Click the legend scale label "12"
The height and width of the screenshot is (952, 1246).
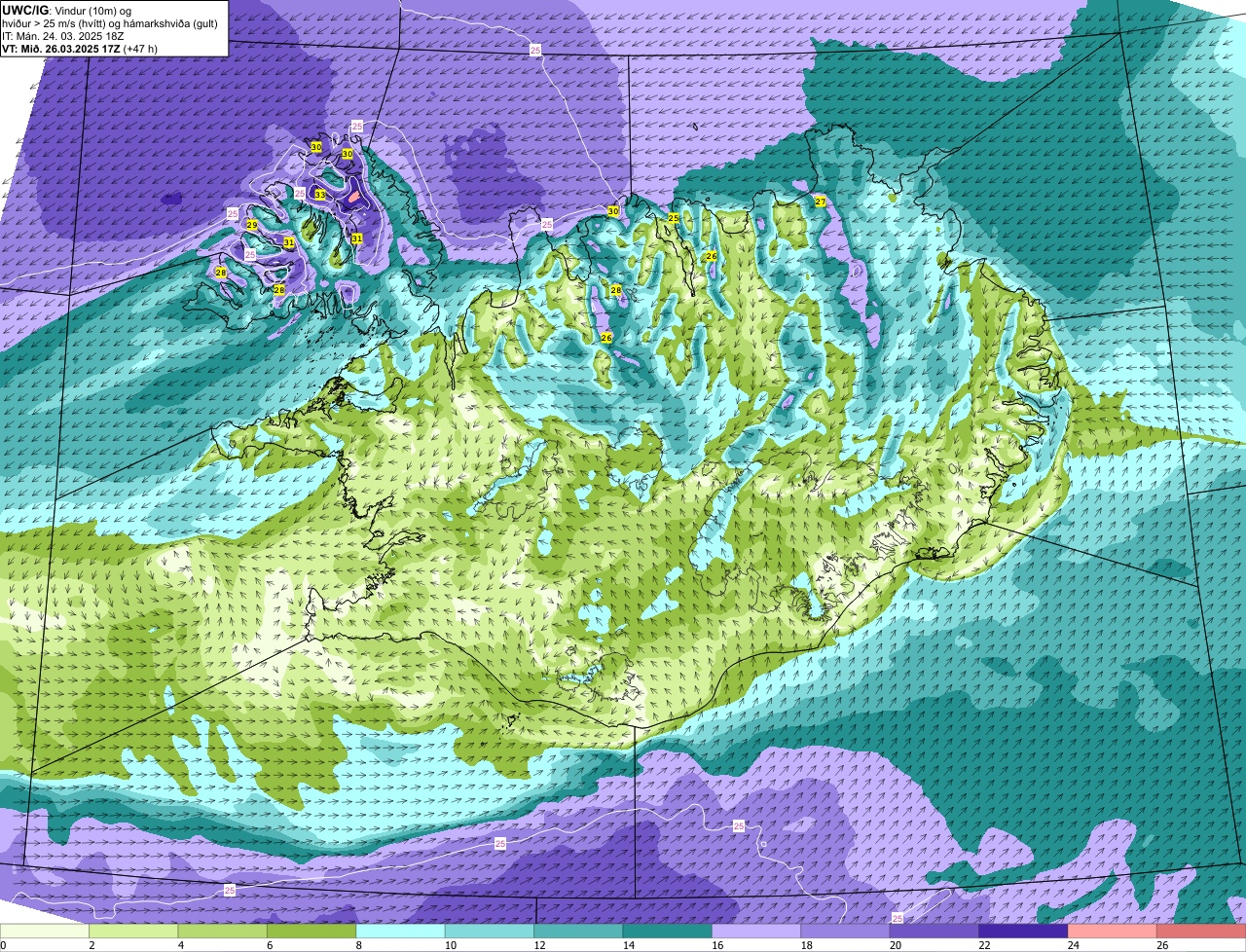[x=539, y=945]
